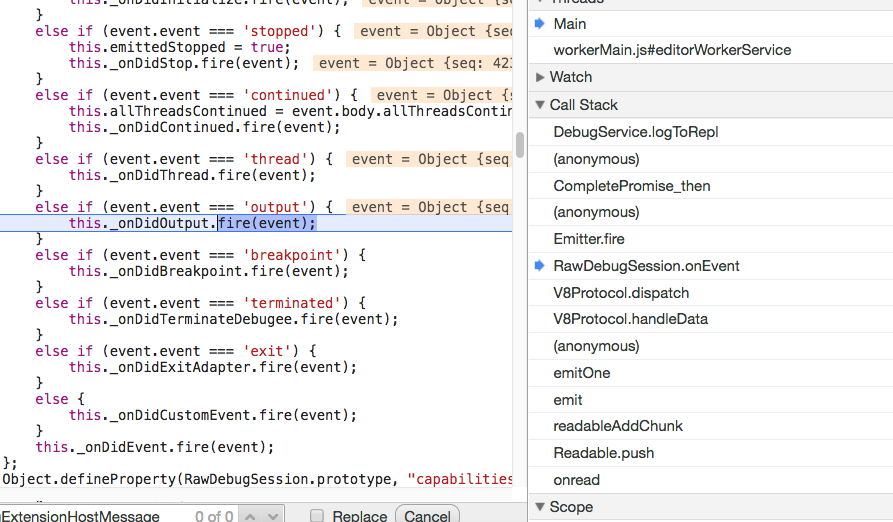Click the 'output' string literal

(275, 207)
